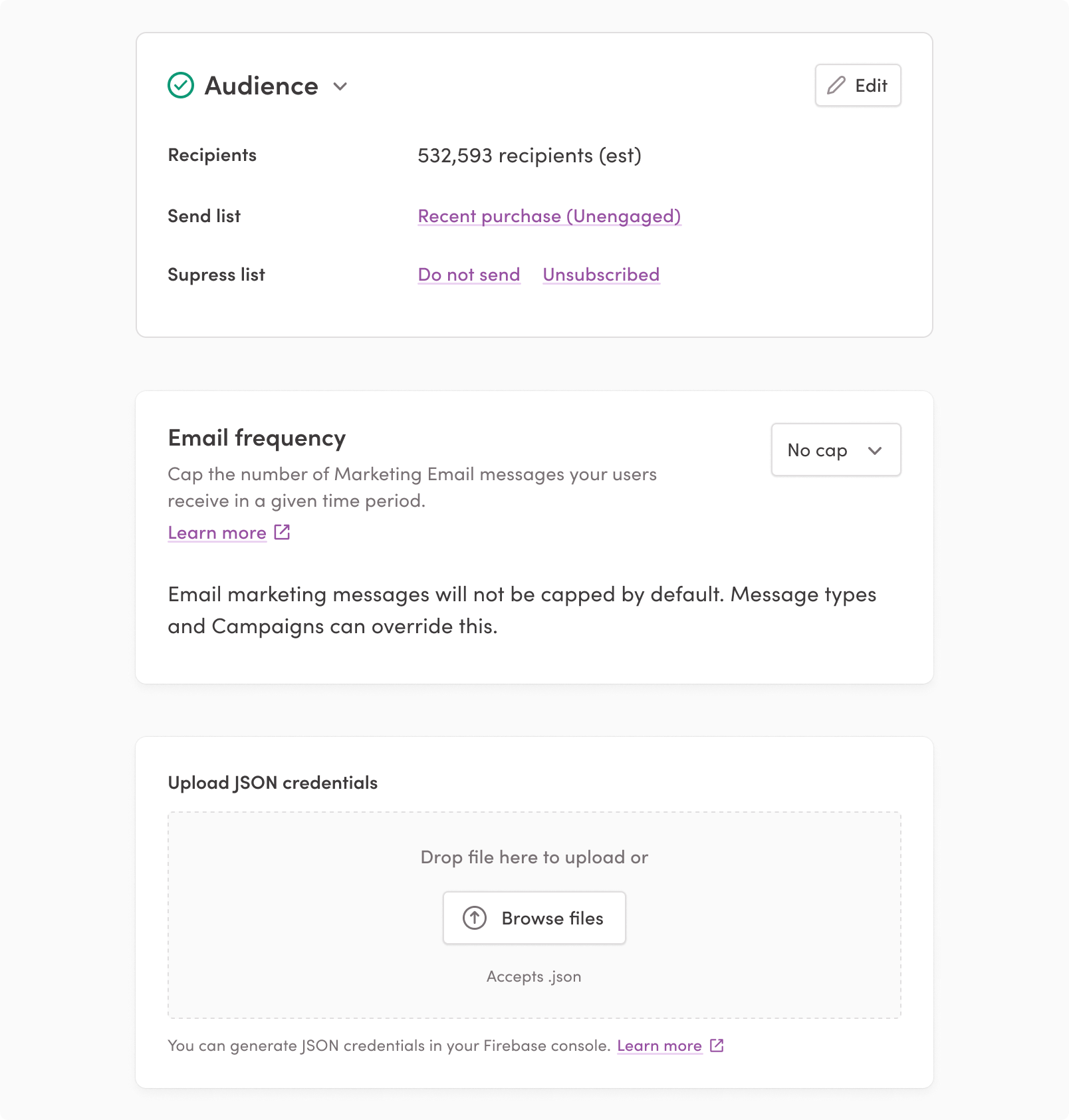Click the Accepts .json hint text

(x=534, y=976)
